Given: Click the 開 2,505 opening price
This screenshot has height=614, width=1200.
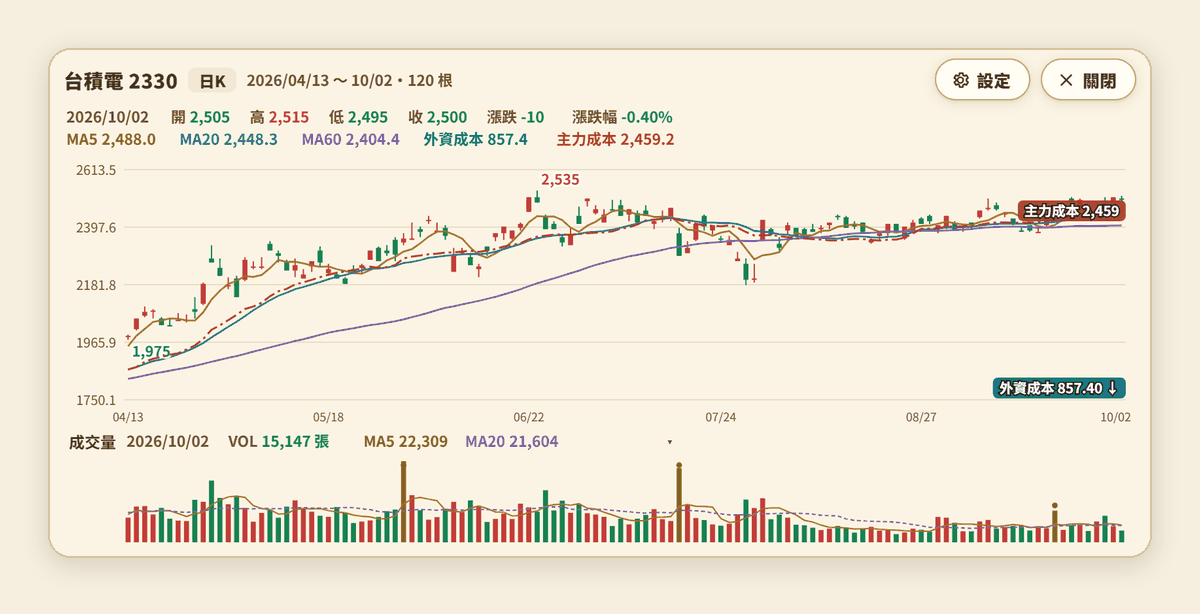Looking at the screenshot, I should 200,117.
